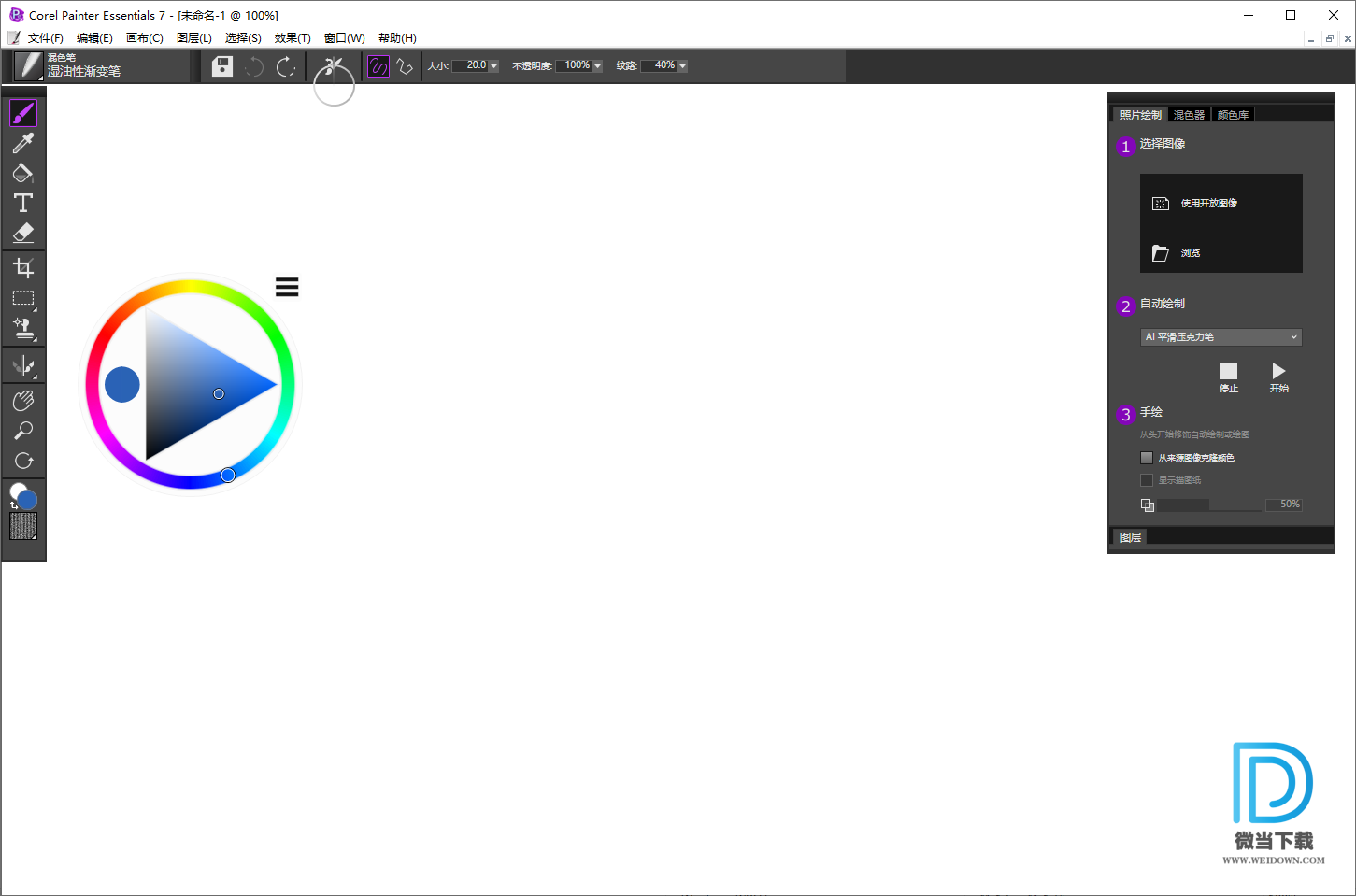Click the size value field 20.0
The image size is (1356, 896).
pos(471,65)
